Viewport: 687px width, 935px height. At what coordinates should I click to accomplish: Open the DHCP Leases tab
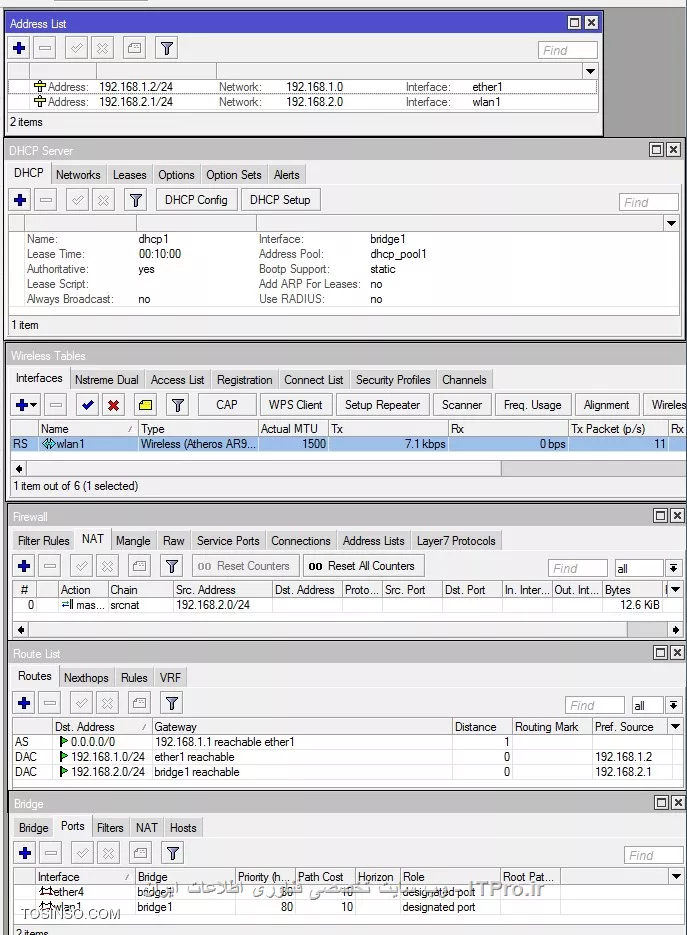(129, 175)
